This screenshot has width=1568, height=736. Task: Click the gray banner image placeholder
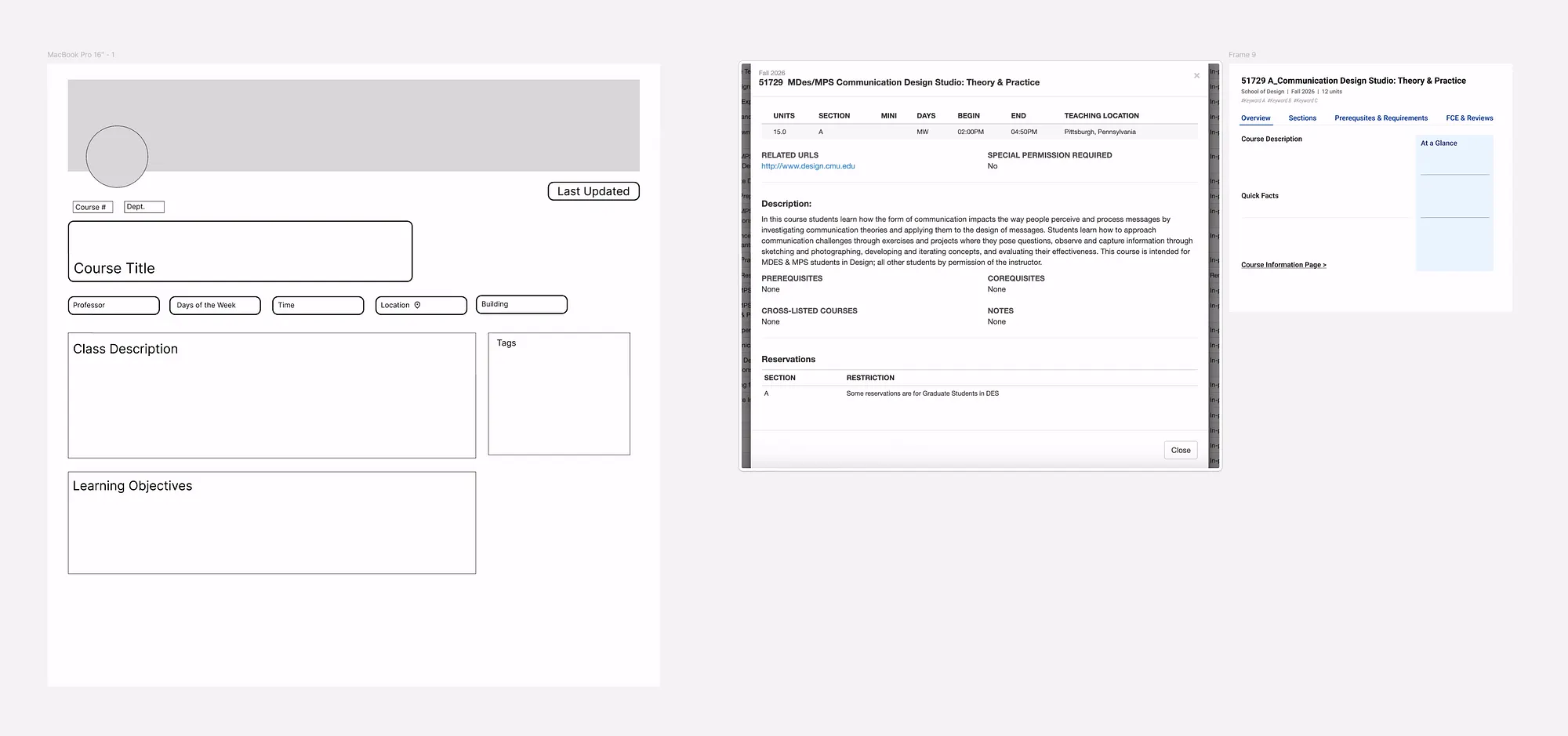coord(354,125)
